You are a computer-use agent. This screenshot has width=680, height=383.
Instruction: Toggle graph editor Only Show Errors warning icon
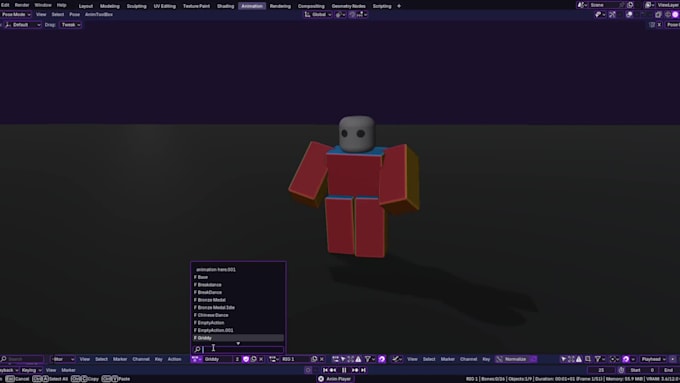click(579, 359)
